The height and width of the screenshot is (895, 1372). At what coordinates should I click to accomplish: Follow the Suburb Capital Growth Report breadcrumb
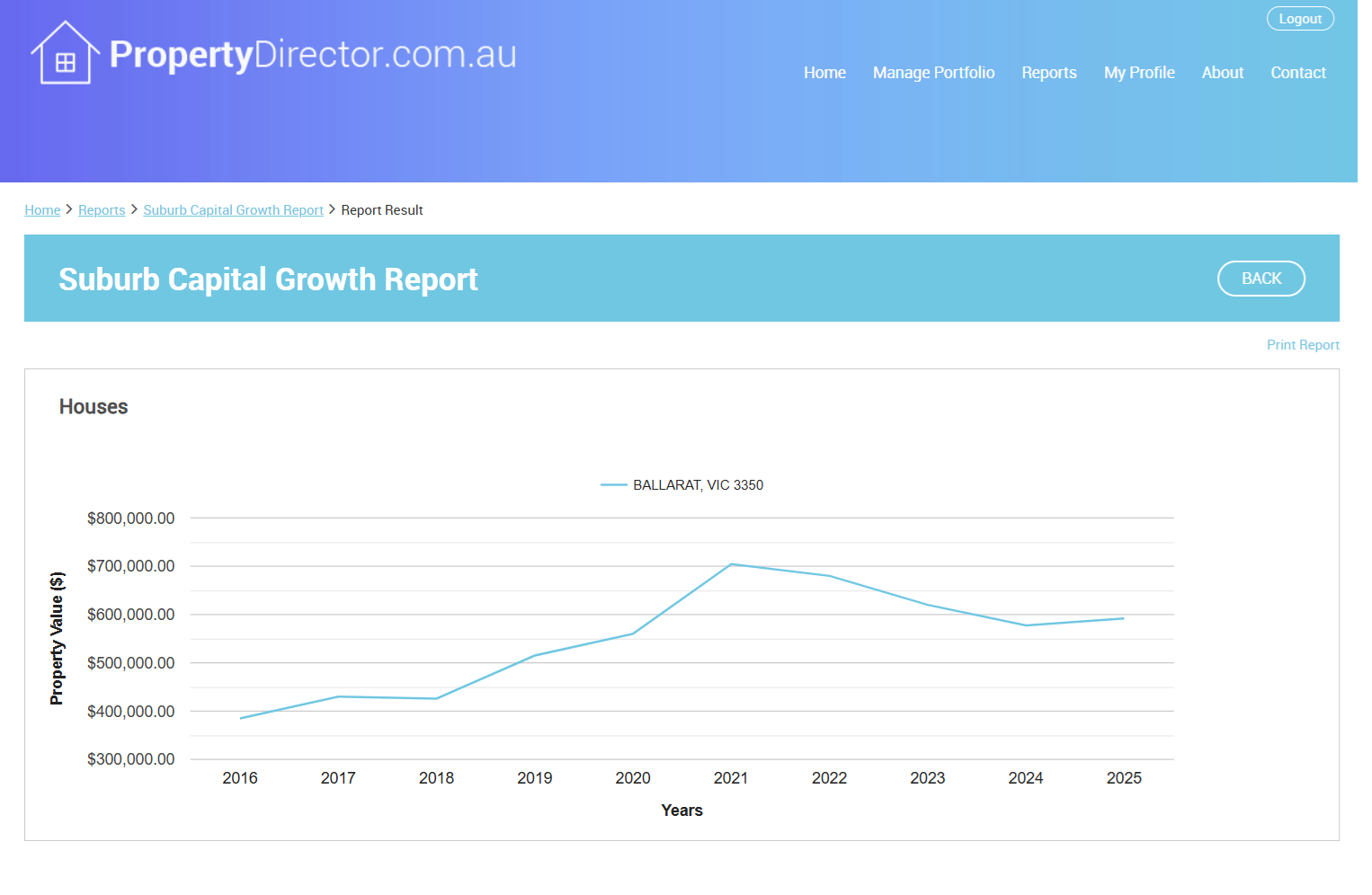pyautogui.click(x=233, y=210)
